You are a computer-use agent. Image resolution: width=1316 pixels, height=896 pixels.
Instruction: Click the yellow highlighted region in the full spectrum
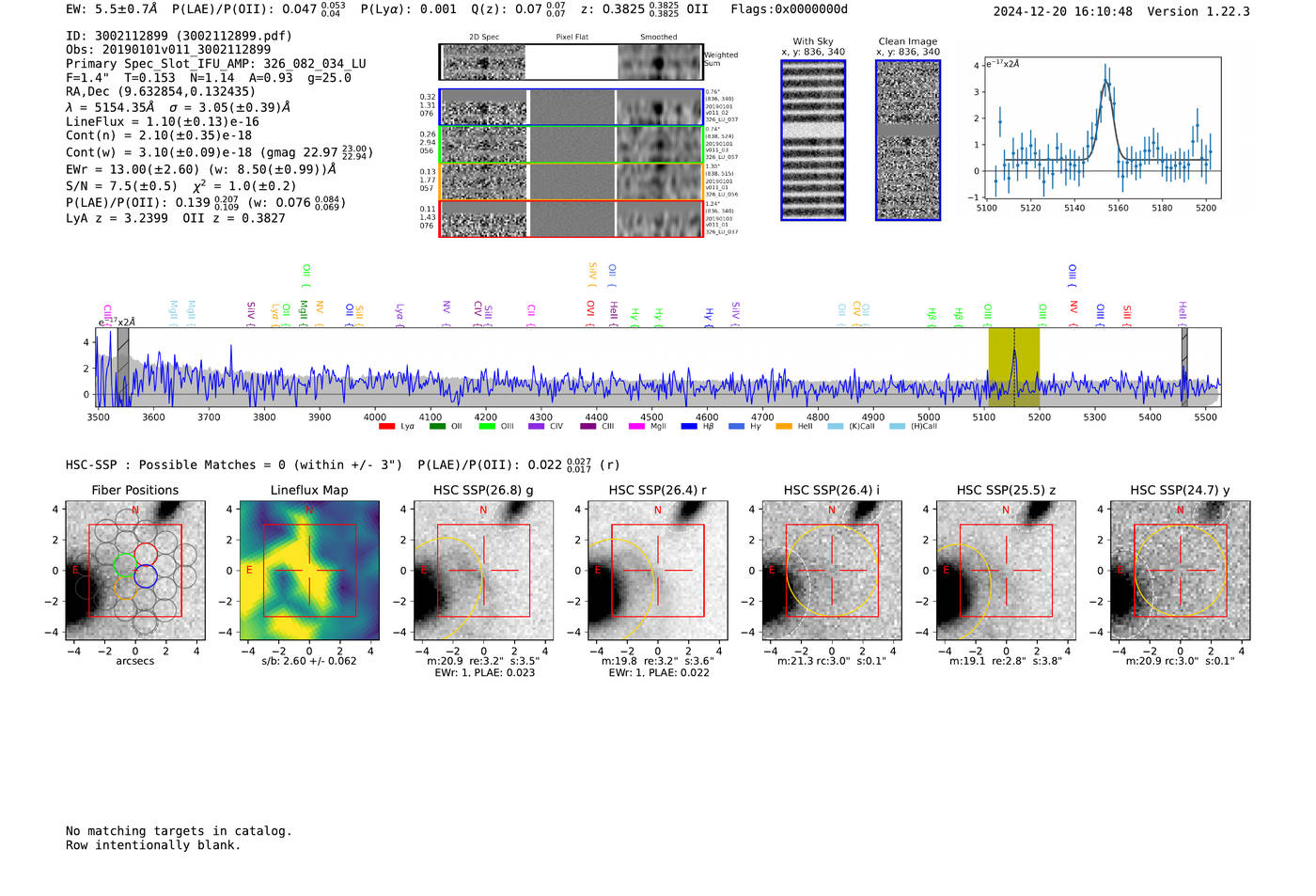point(1013,368)
